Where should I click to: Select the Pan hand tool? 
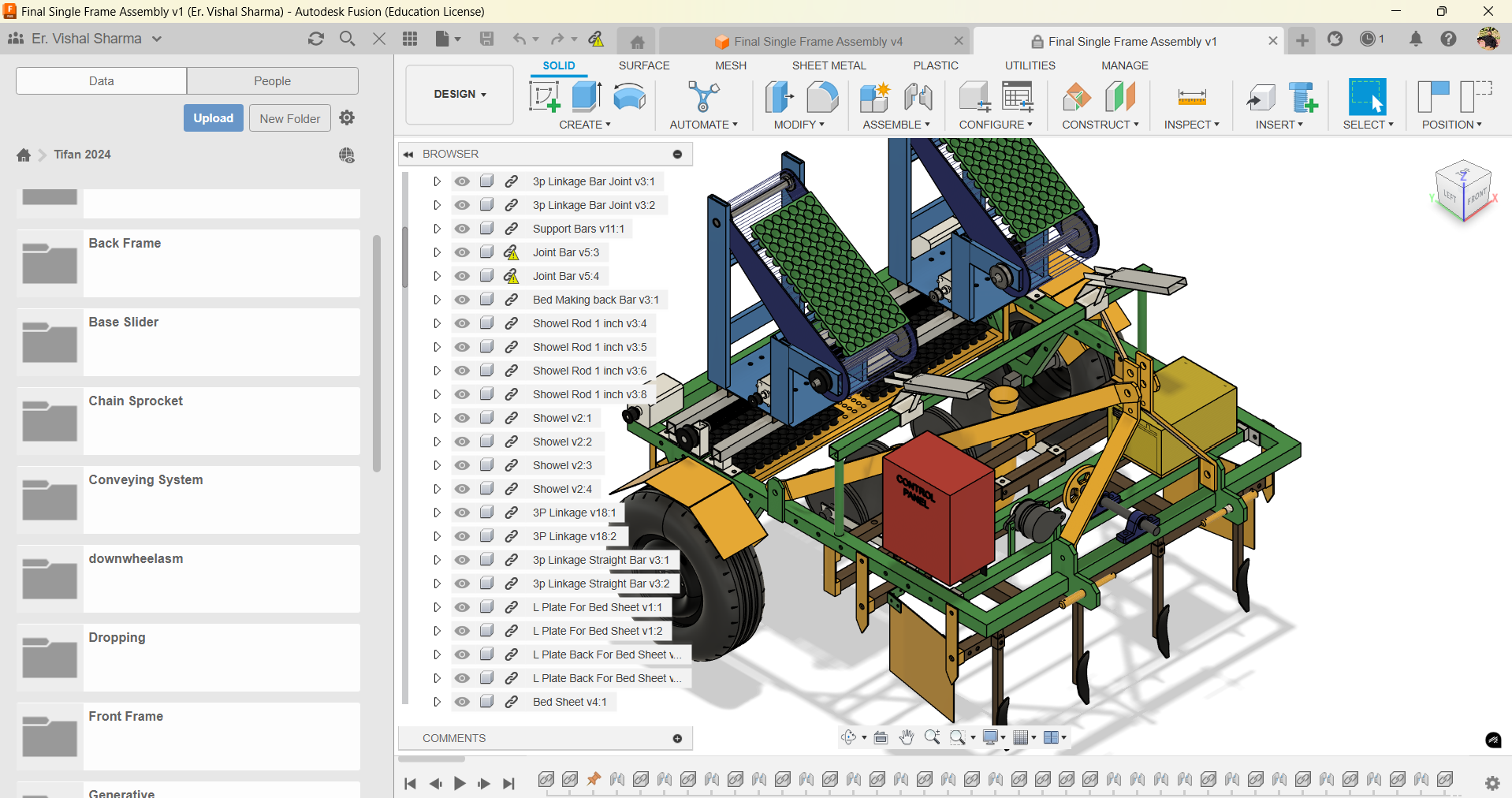coord(907,737)
